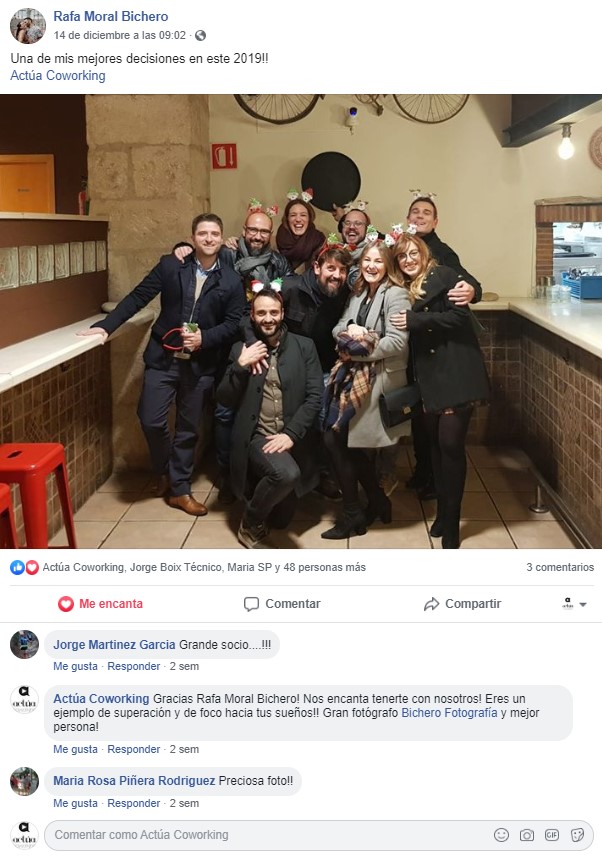The image size is (602, 856).
Task: Click the public globe privacy icon
Action: [200, 35]
